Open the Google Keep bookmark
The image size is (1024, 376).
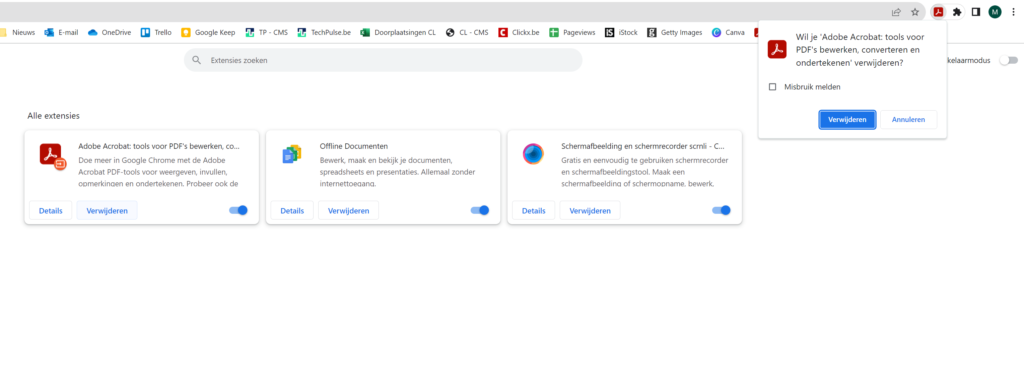coord(208,32)
